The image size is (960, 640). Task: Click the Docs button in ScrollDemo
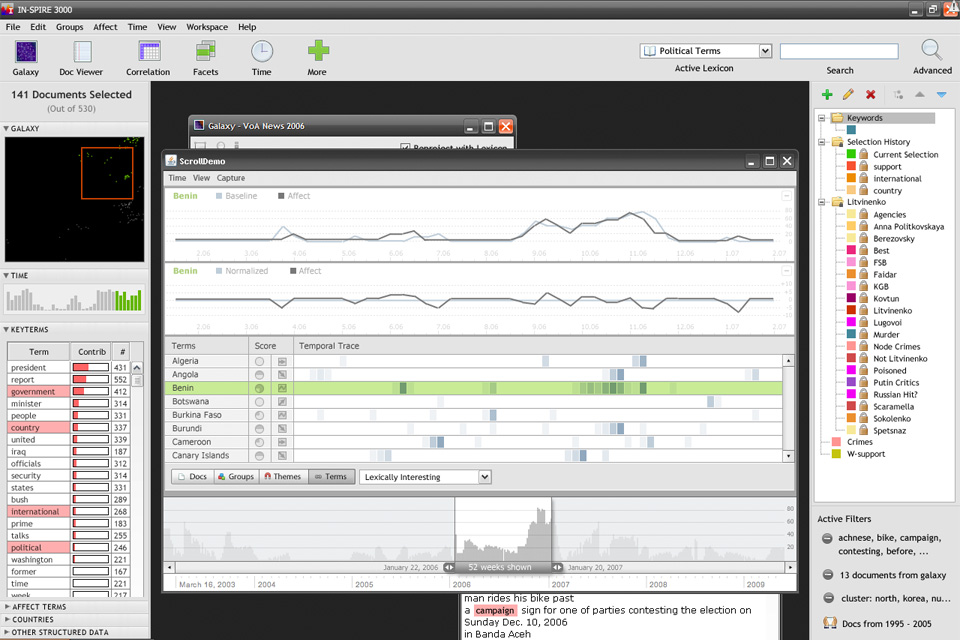192,477
